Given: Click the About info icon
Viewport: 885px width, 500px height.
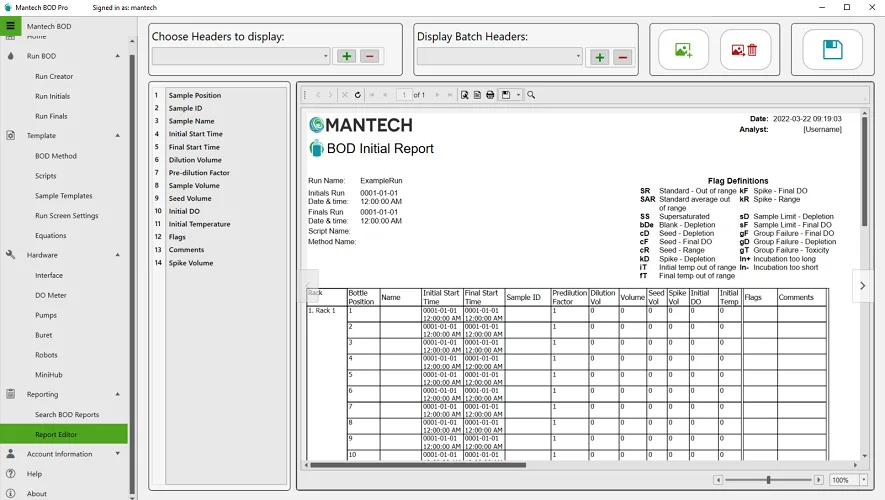Looking at the screenshot, I should (11, 493).
